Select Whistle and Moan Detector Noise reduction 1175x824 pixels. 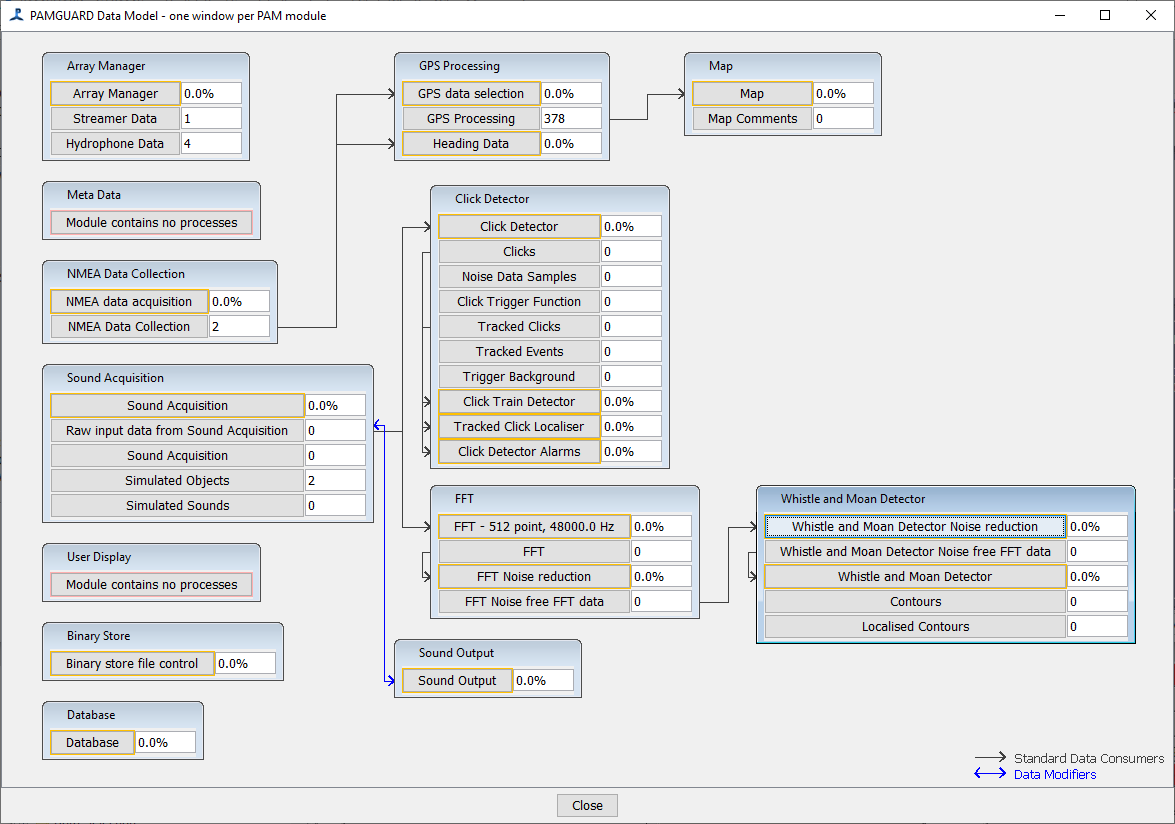pos(915,527)
